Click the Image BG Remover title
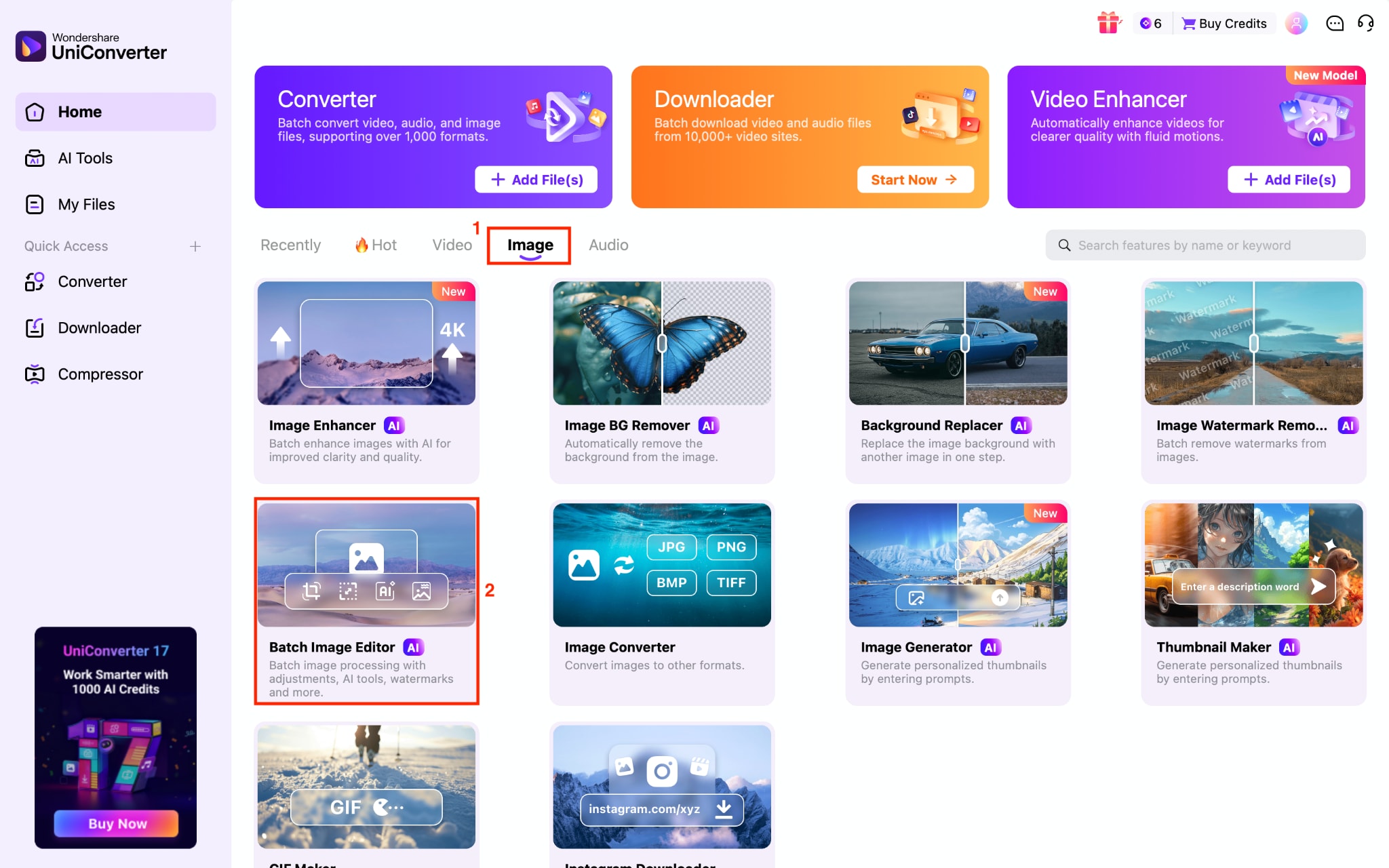1389x868 pixels. (x=627, y=425)
